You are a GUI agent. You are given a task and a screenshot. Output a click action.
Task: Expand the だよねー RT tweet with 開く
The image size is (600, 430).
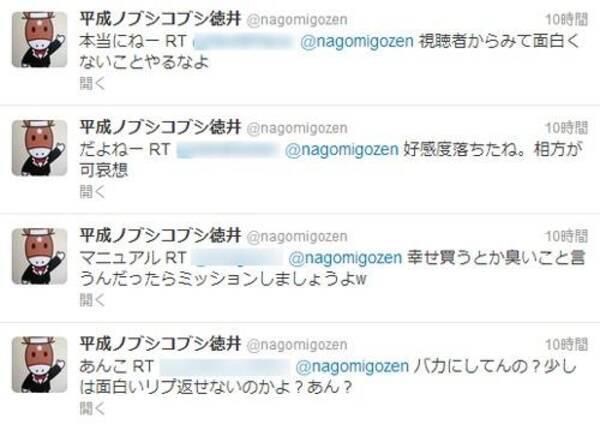coord(92,191)
